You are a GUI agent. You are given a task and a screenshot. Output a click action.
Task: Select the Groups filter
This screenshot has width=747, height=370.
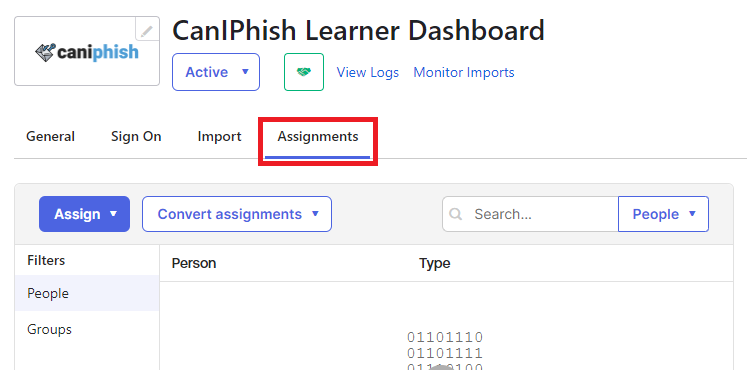[x=87, y=330]
